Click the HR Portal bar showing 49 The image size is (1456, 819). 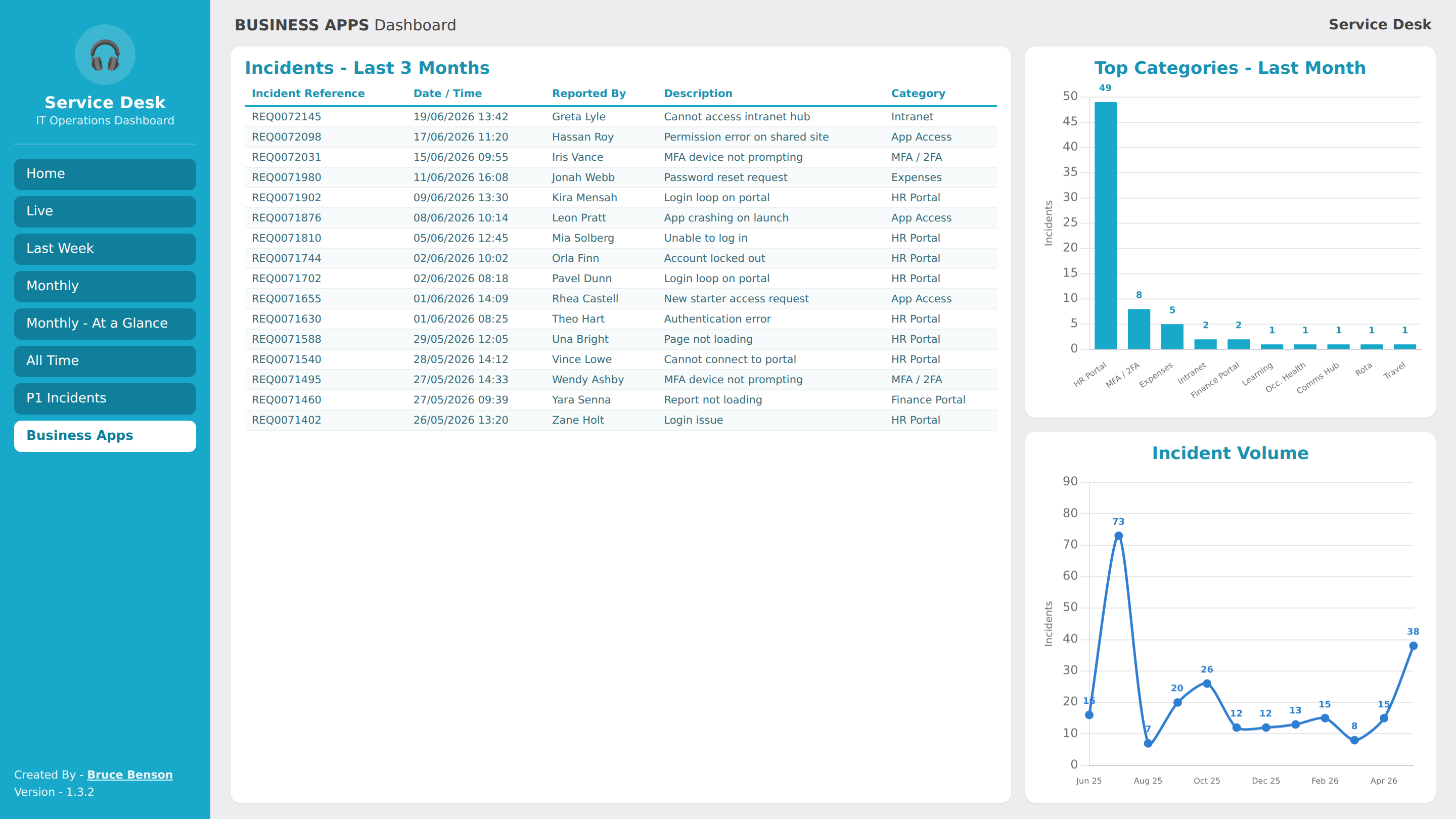click(x=1105, y=225)
